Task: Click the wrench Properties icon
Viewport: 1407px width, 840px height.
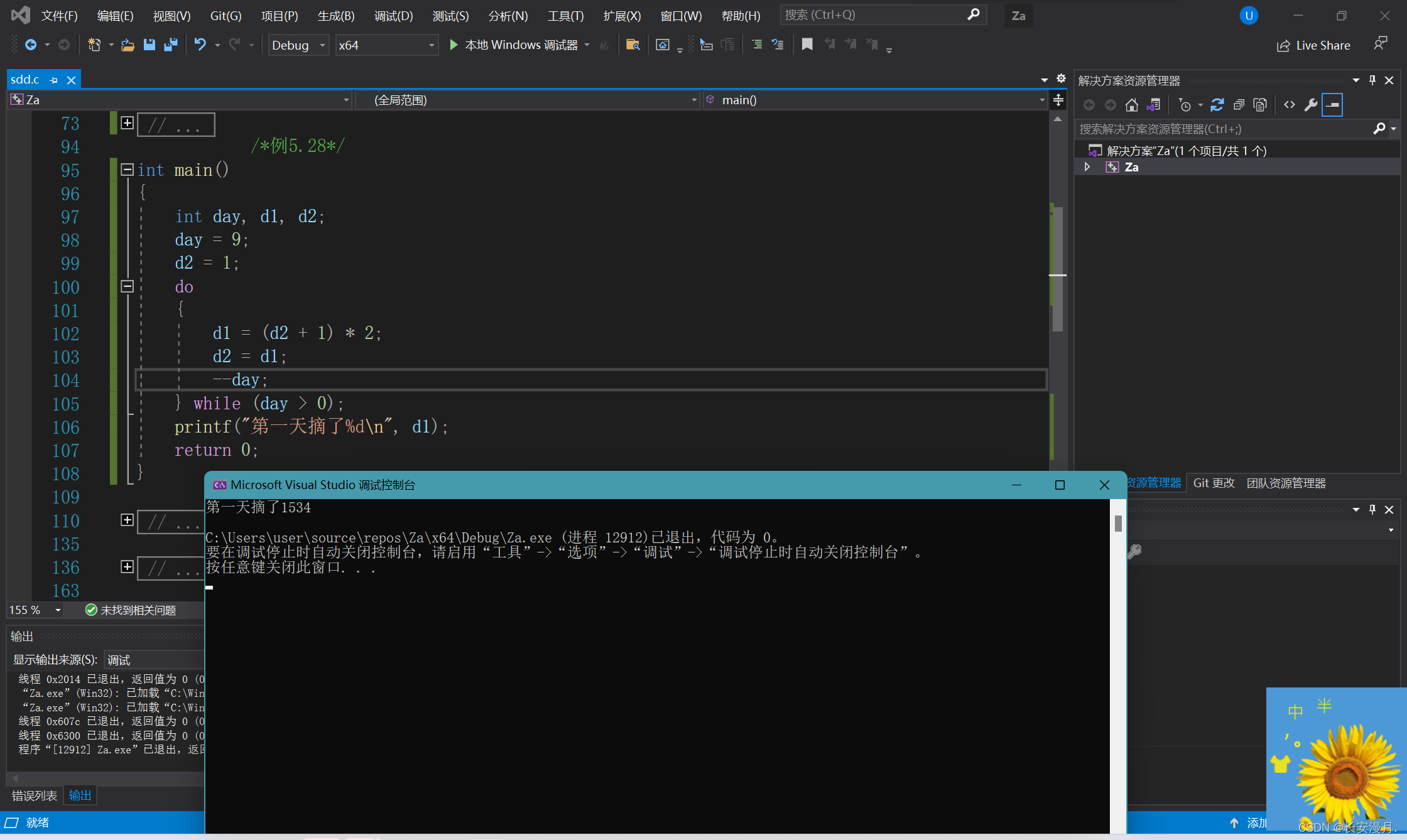Action: tap(1310, 105)
